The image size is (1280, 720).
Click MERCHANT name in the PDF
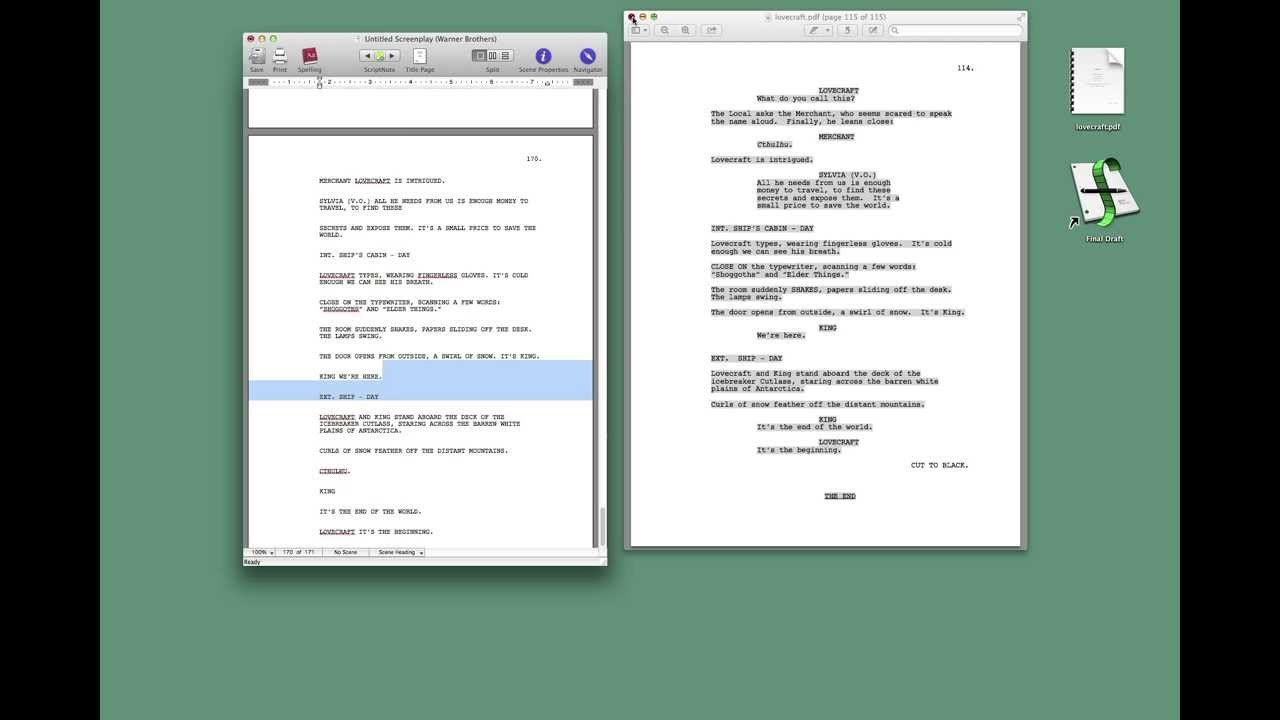(x=836, y=137)
